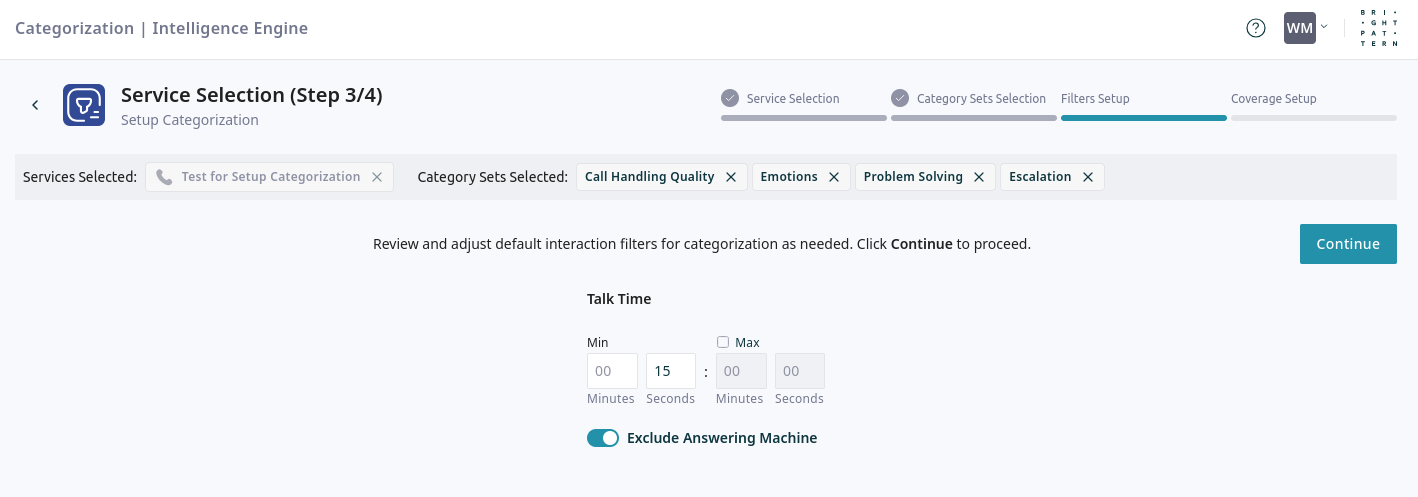Toggle Exclude Answering Machine switch off
This screenshot has width=1418, height=497.
click(x=603, y=438)
